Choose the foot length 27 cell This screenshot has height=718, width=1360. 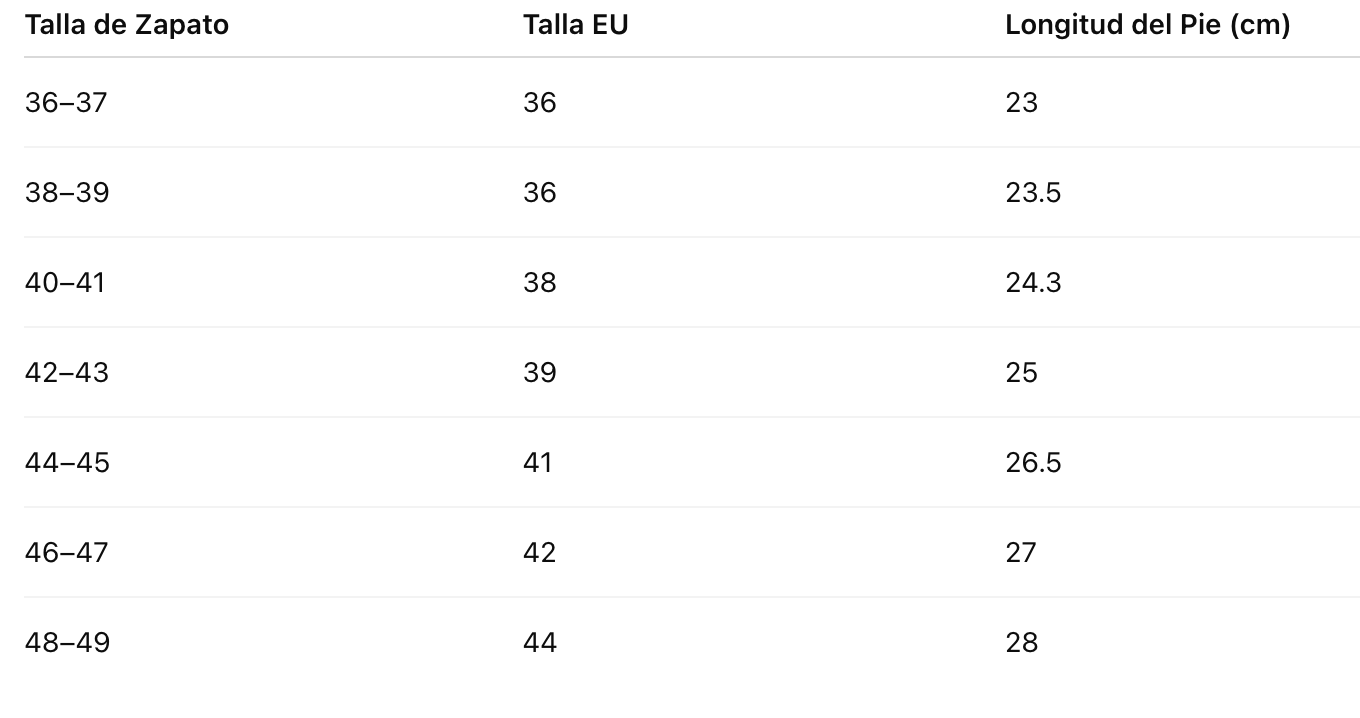tap(1021, 553)
